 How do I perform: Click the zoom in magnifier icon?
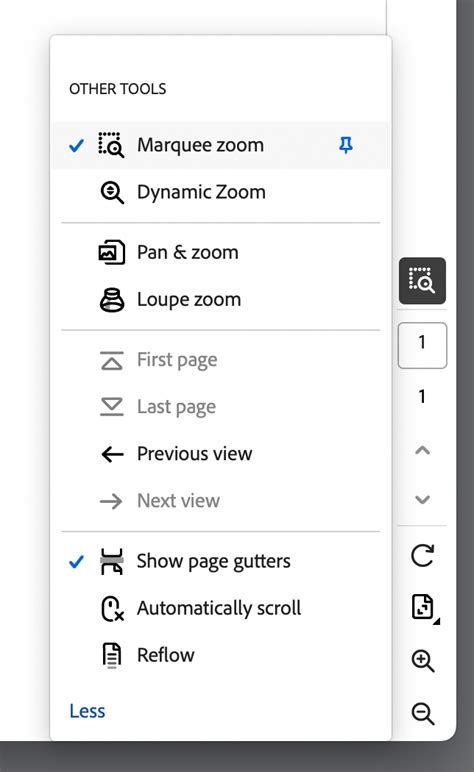(x=423, y=661)
